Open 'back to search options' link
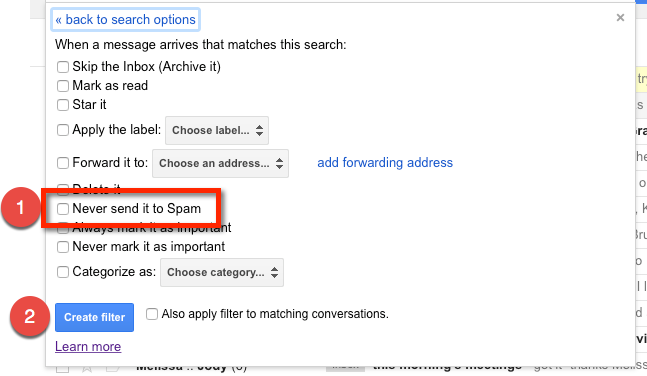 [x=125, y=19]
